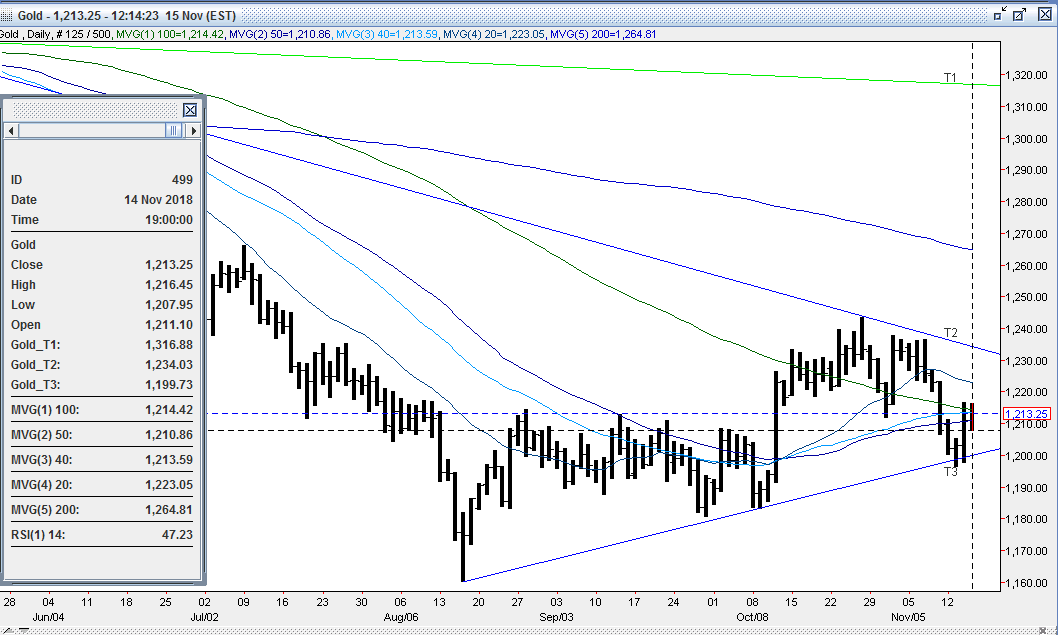Click the Jun/04 date axis label
The width and height of the screenshot is (1058, 635).
click(49, 617)
